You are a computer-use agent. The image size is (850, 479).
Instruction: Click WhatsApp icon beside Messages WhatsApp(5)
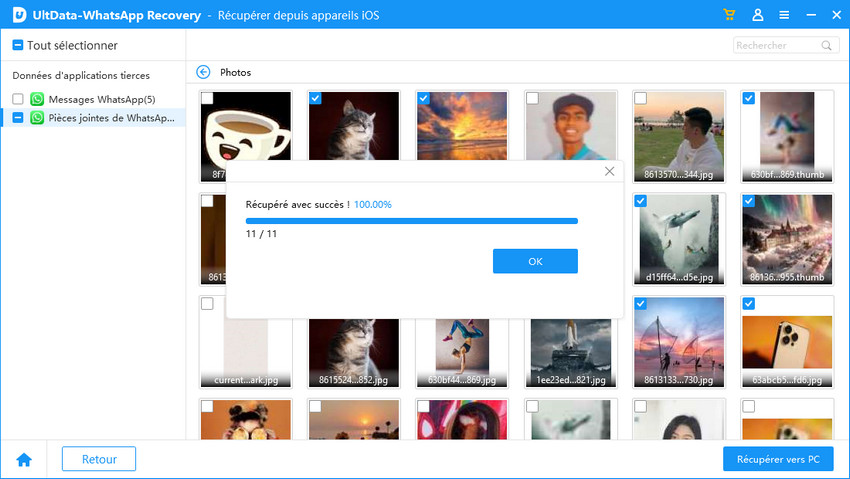click(x=37, y=99)
